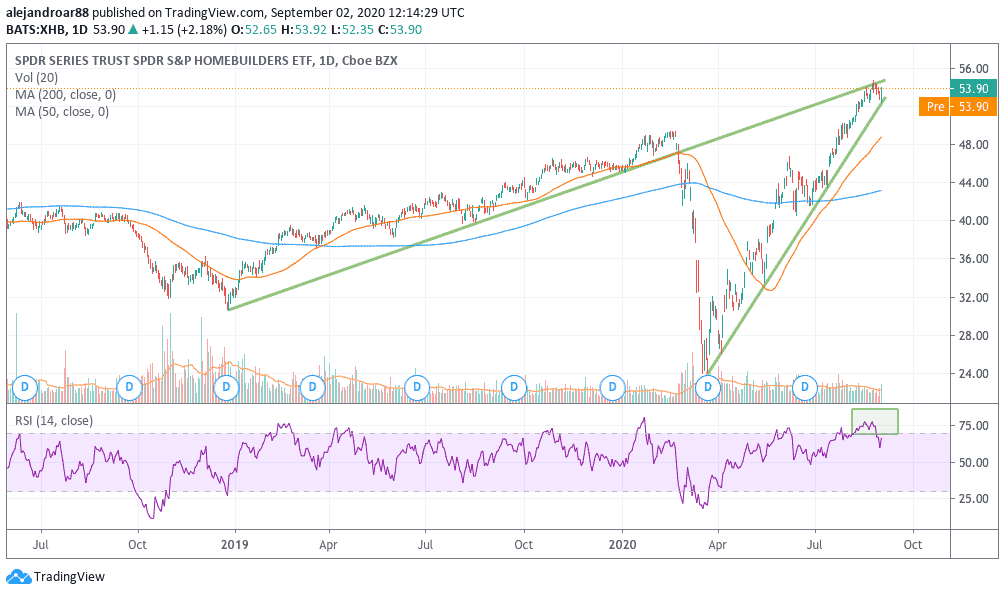The height and width of the screenshot is (595, 1005).
Task: Open the dividend marker just before 2019 begins
Action: [226, 387]
